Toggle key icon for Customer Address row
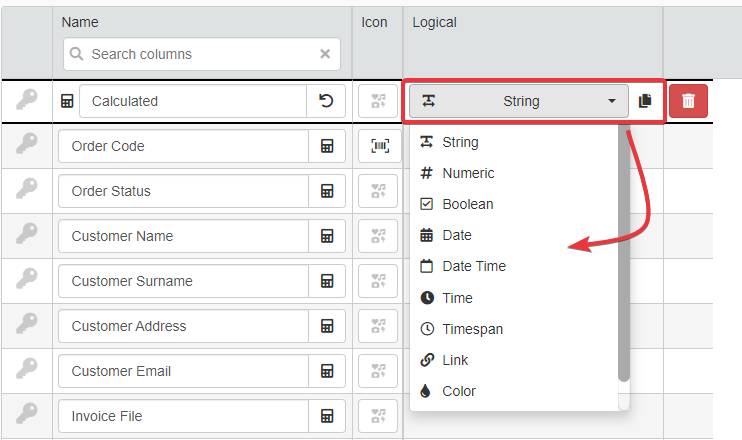The height and width of the screenshot is (440, 742). coord(26,326)
